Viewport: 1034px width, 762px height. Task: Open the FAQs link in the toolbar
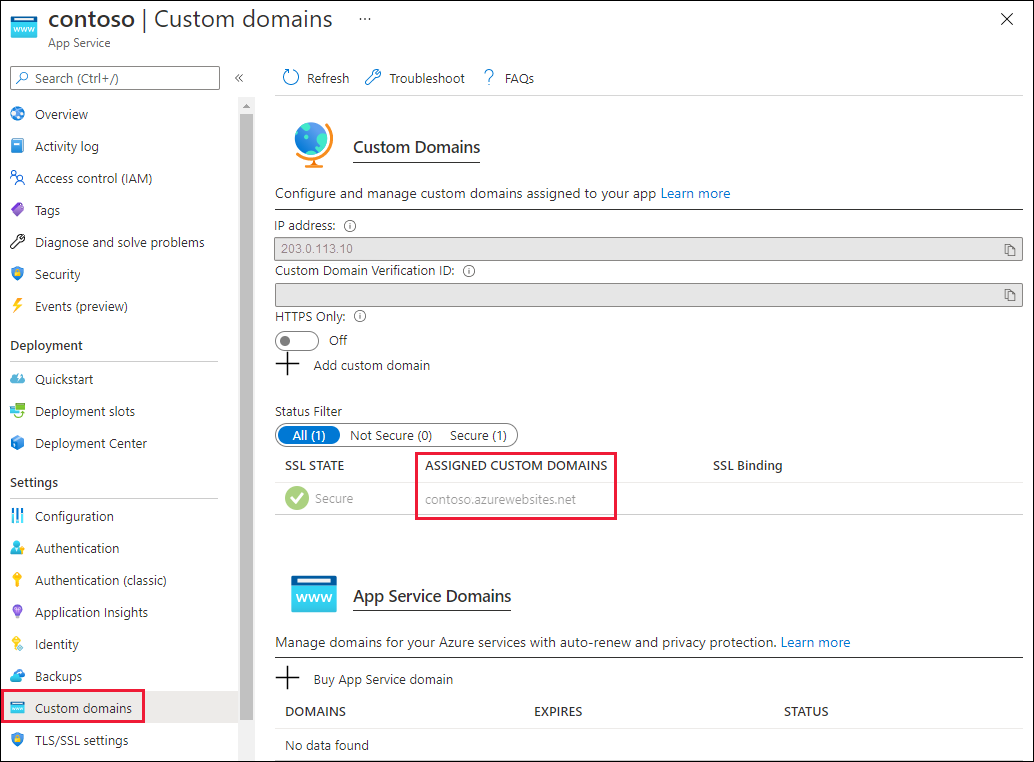click(x=518, y=78)
